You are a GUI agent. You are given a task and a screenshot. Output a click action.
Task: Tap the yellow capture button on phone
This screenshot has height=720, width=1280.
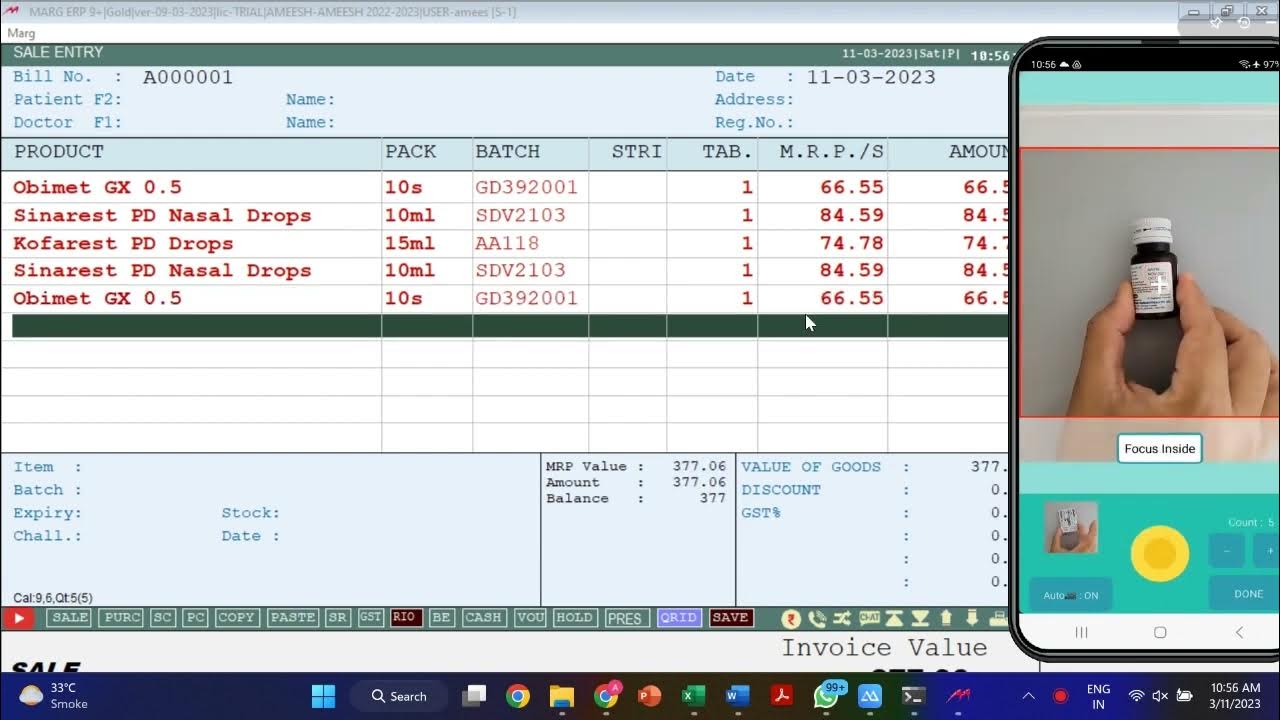(1160, 553)
